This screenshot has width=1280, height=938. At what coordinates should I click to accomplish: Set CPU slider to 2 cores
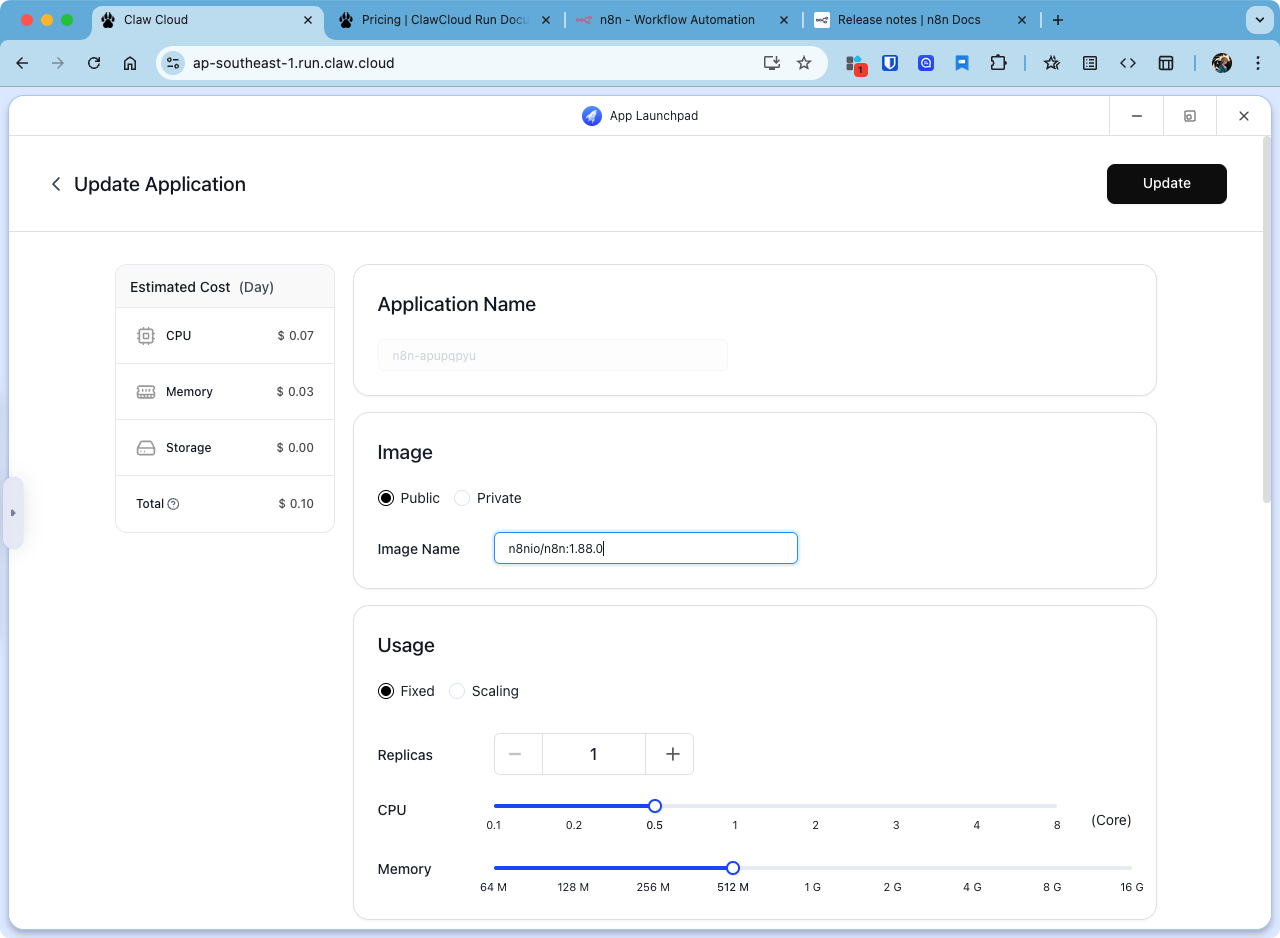816,806
